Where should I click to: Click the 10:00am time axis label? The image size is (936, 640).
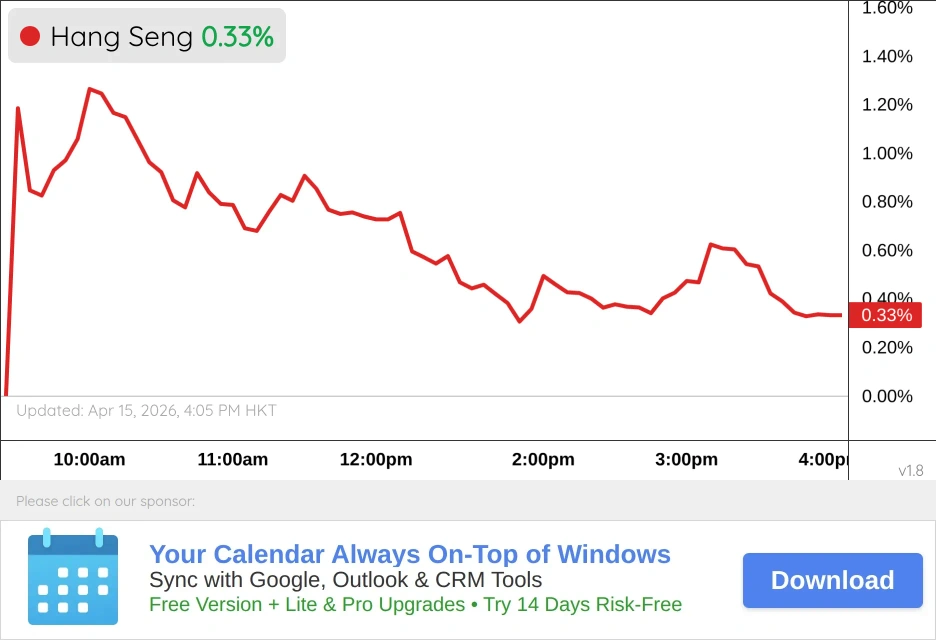point(89,460)
